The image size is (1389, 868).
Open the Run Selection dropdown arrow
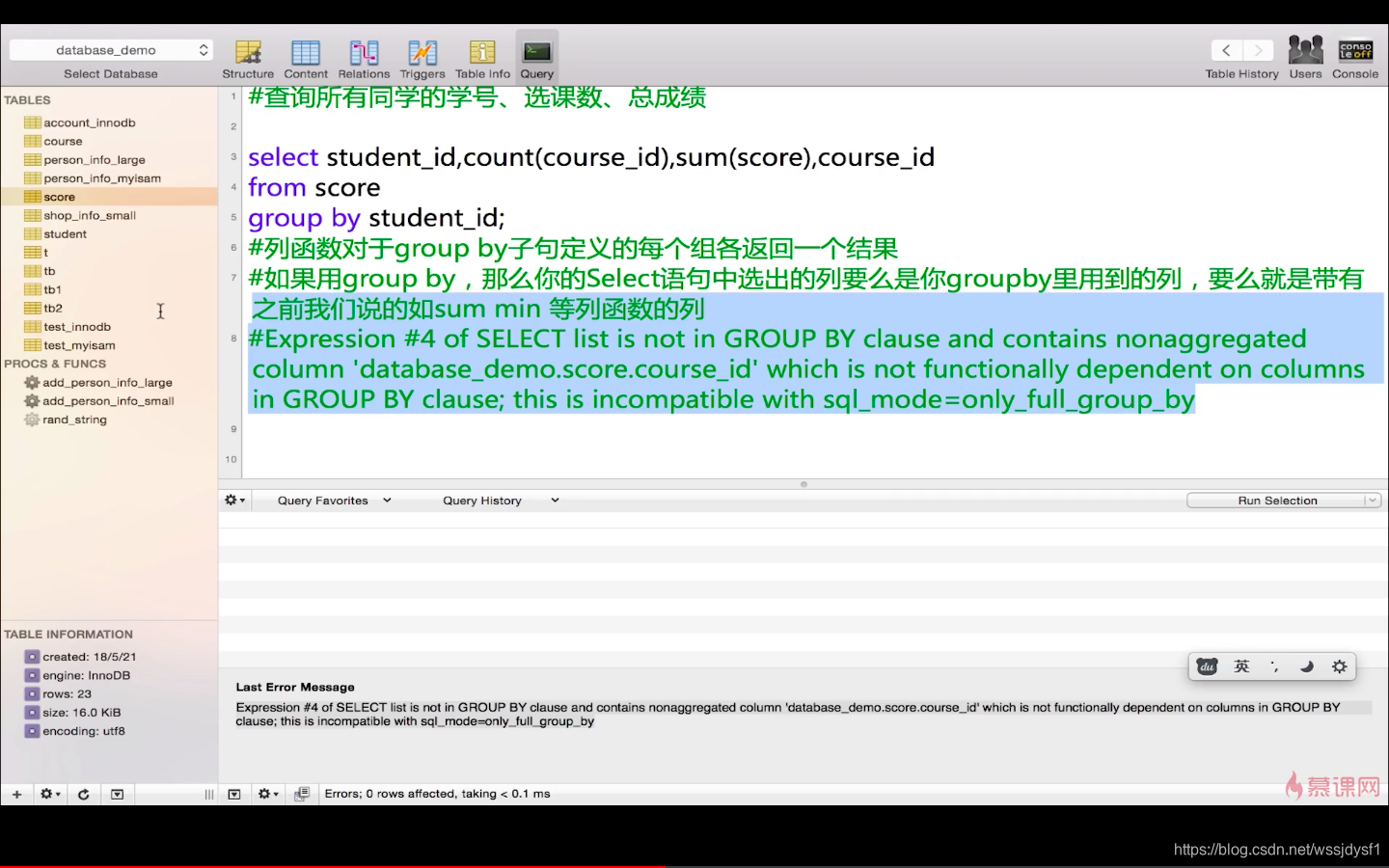point(1373,501)
